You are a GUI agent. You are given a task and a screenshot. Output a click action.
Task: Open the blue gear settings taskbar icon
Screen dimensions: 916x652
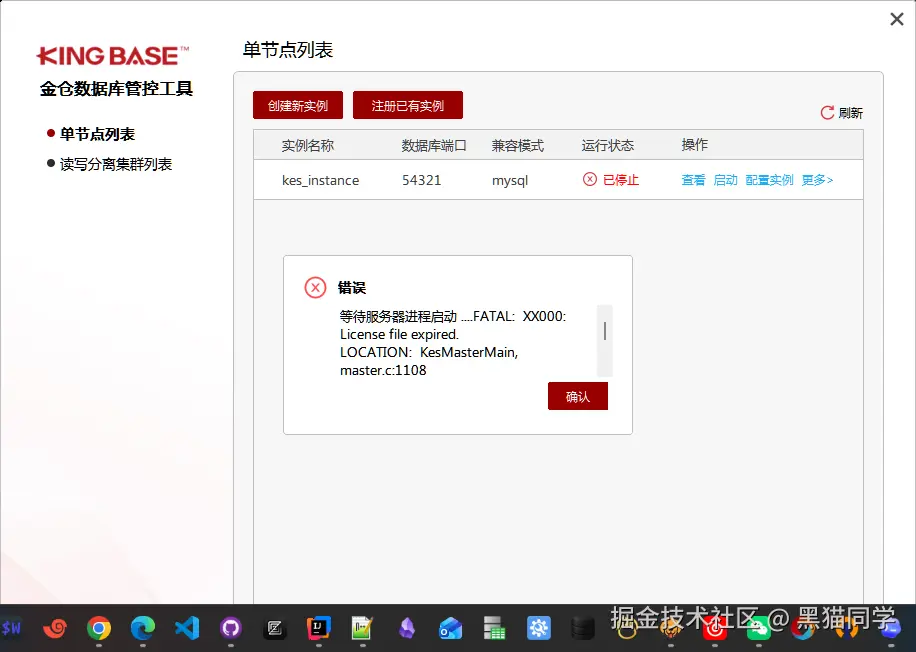tap(539, 629)
